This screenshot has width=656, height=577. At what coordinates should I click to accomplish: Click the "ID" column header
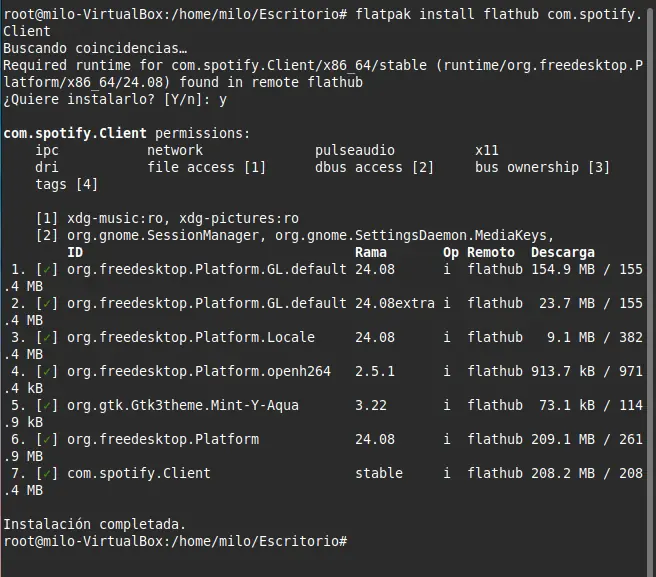(75, 253)
